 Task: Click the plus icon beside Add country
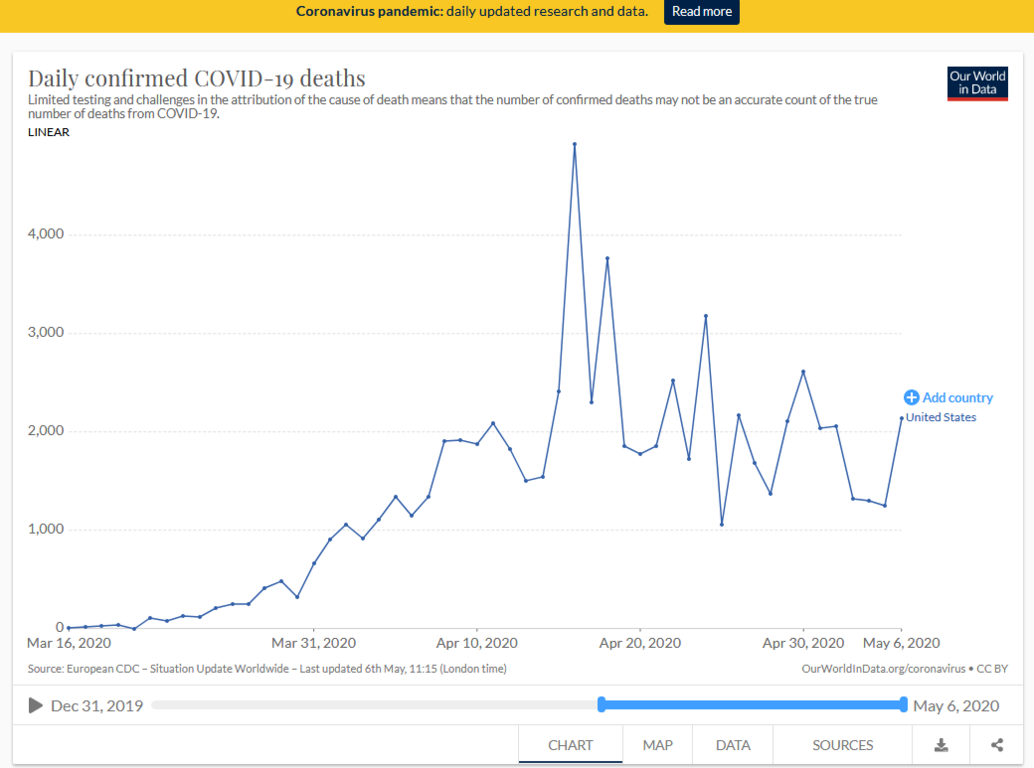(911, 398)
